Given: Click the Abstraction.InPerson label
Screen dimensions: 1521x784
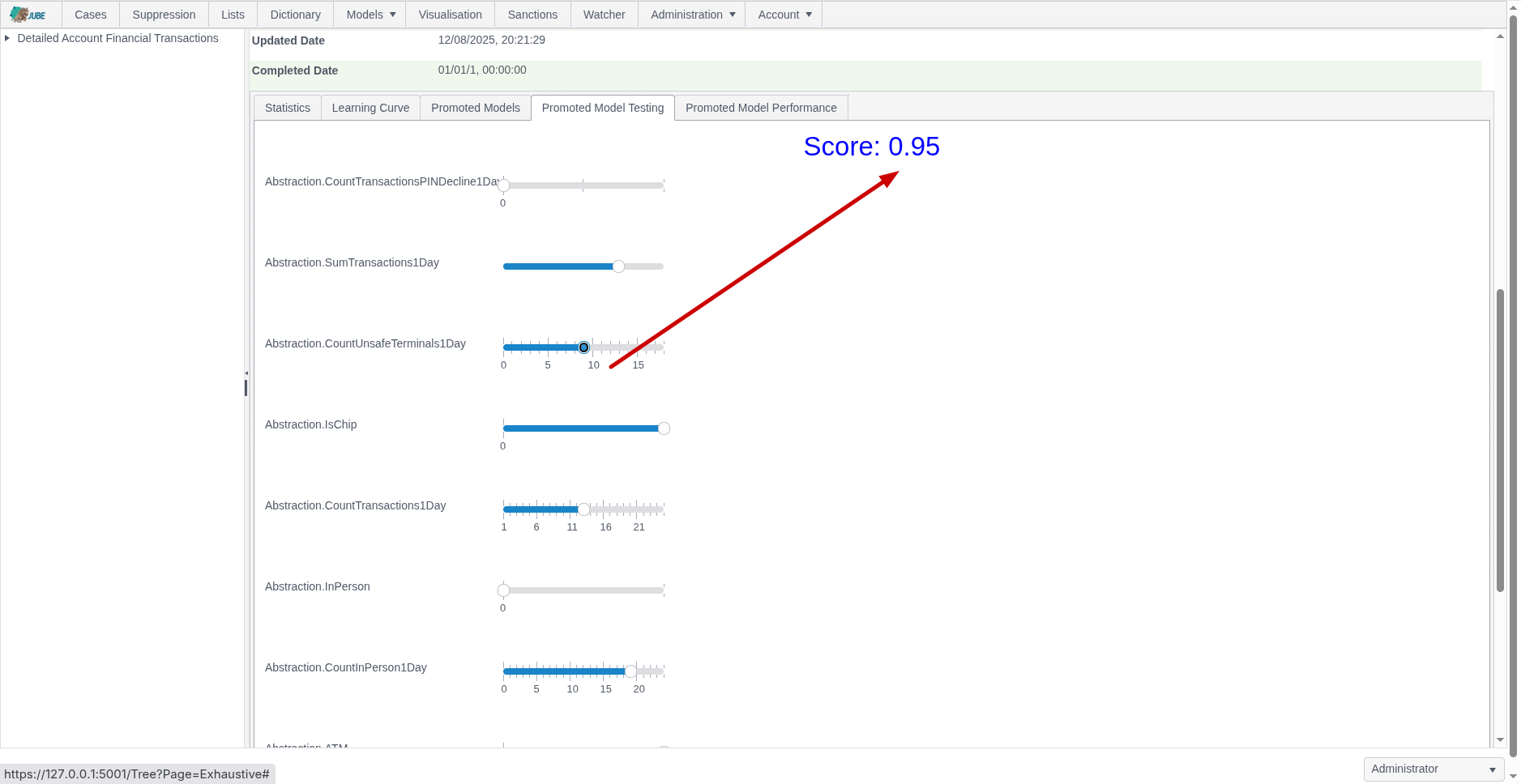Looking at the screenshot, I should coord(317,586).
